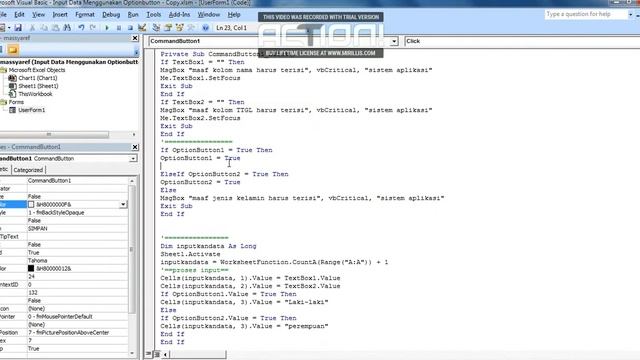
Task: Click the Properties list scroll up arrow
Action: pos(132,181)
